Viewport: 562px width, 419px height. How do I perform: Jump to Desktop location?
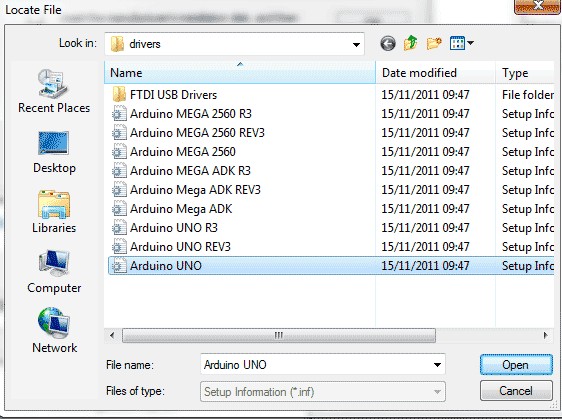tap(54, 152)
